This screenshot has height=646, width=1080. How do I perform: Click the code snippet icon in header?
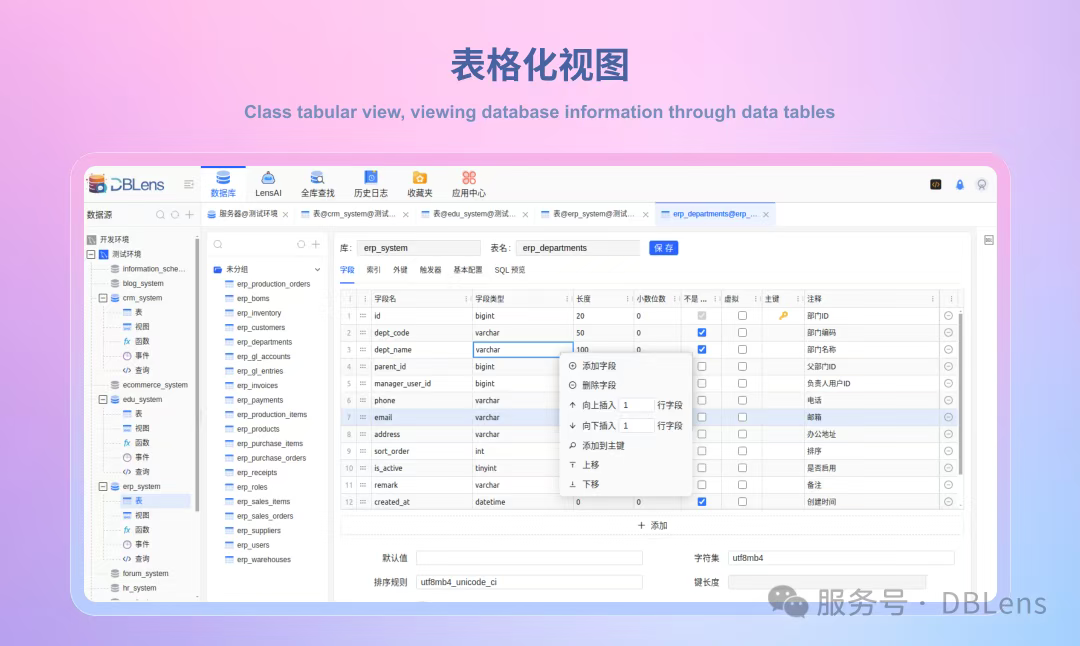point(936,185)
